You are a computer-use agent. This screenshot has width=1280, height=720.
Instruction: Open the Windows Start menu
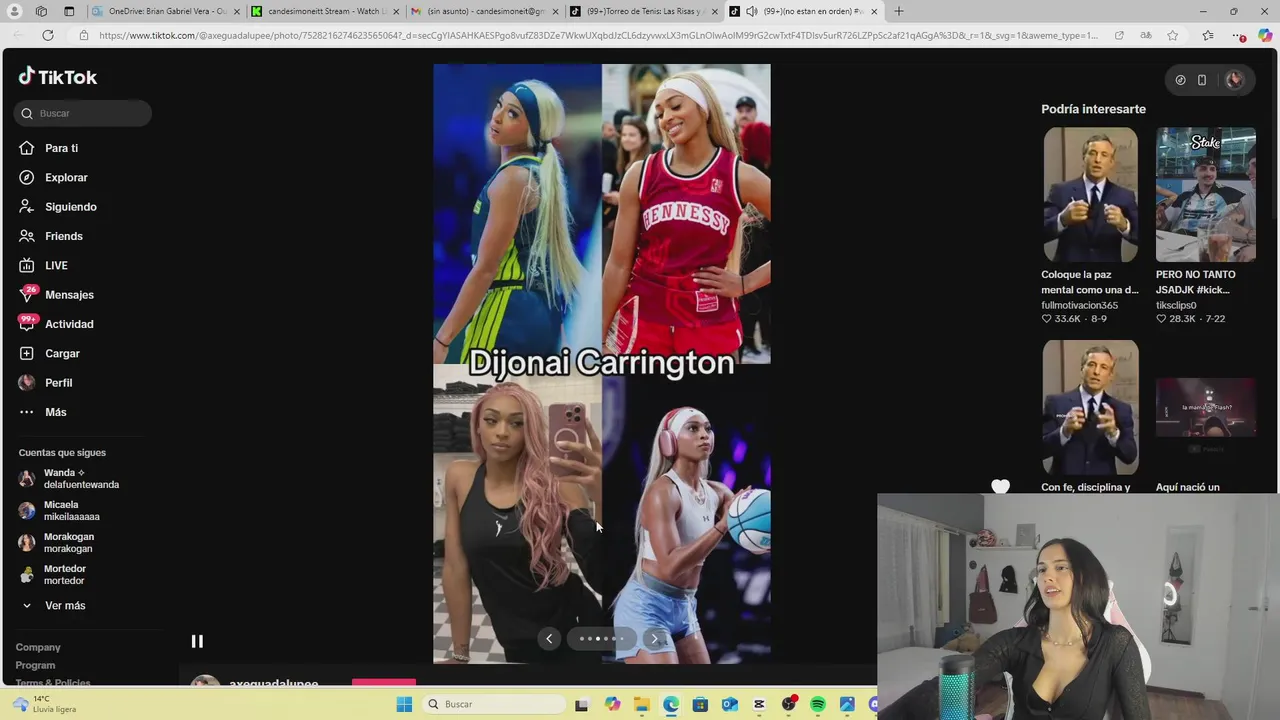[x=404, y=704]
